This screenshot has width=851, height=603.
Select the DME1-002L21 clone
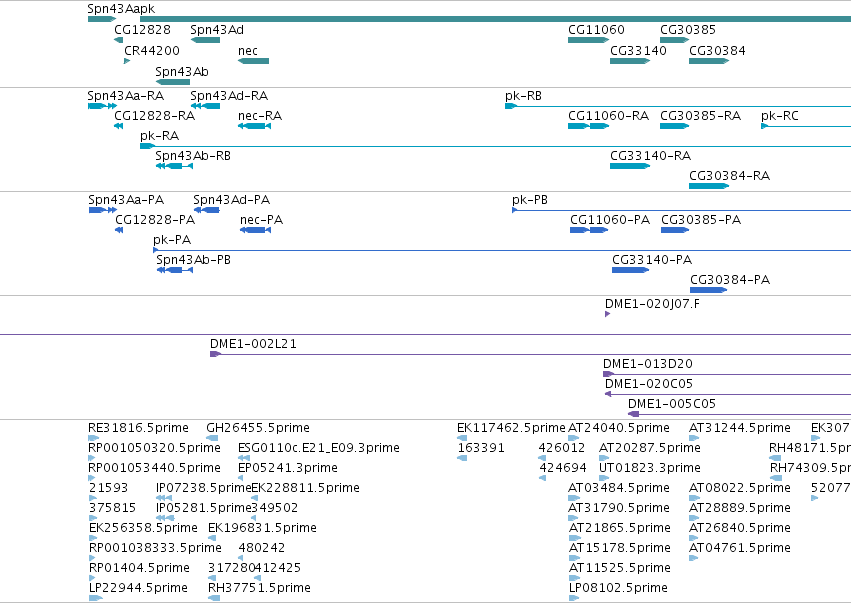(x=530, y=354)
